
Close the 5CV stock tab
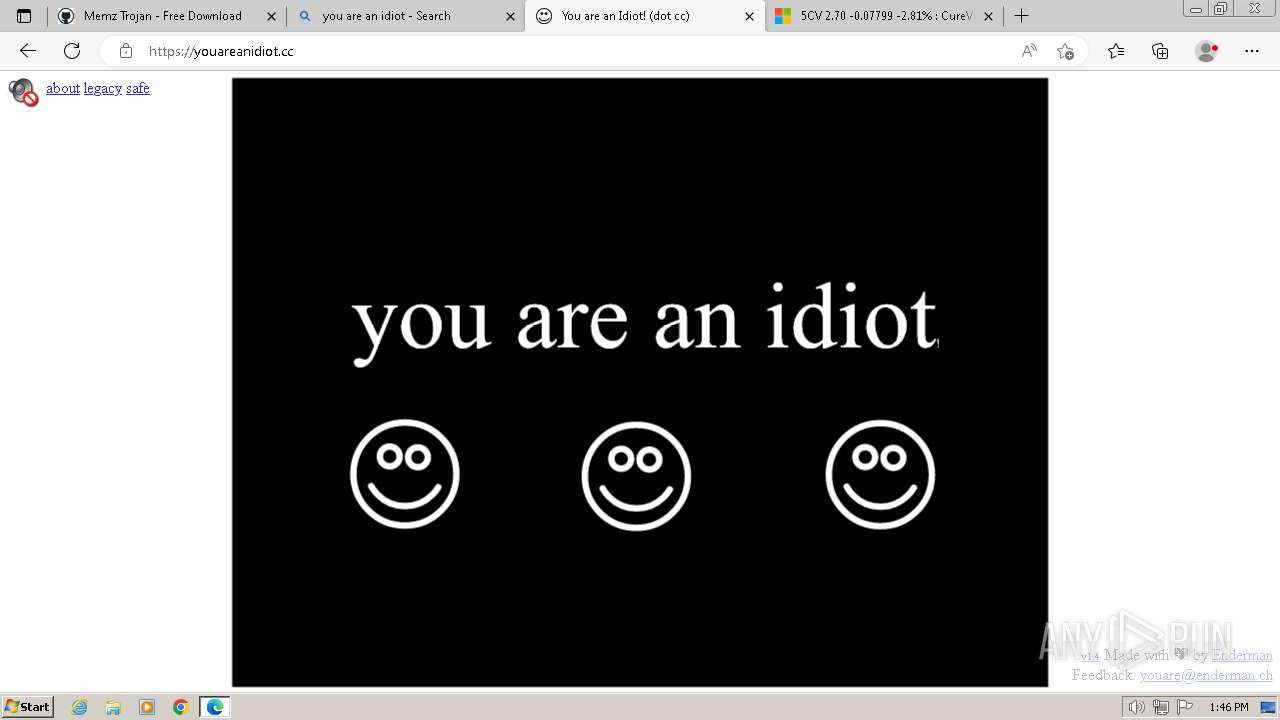pos(988,16)
